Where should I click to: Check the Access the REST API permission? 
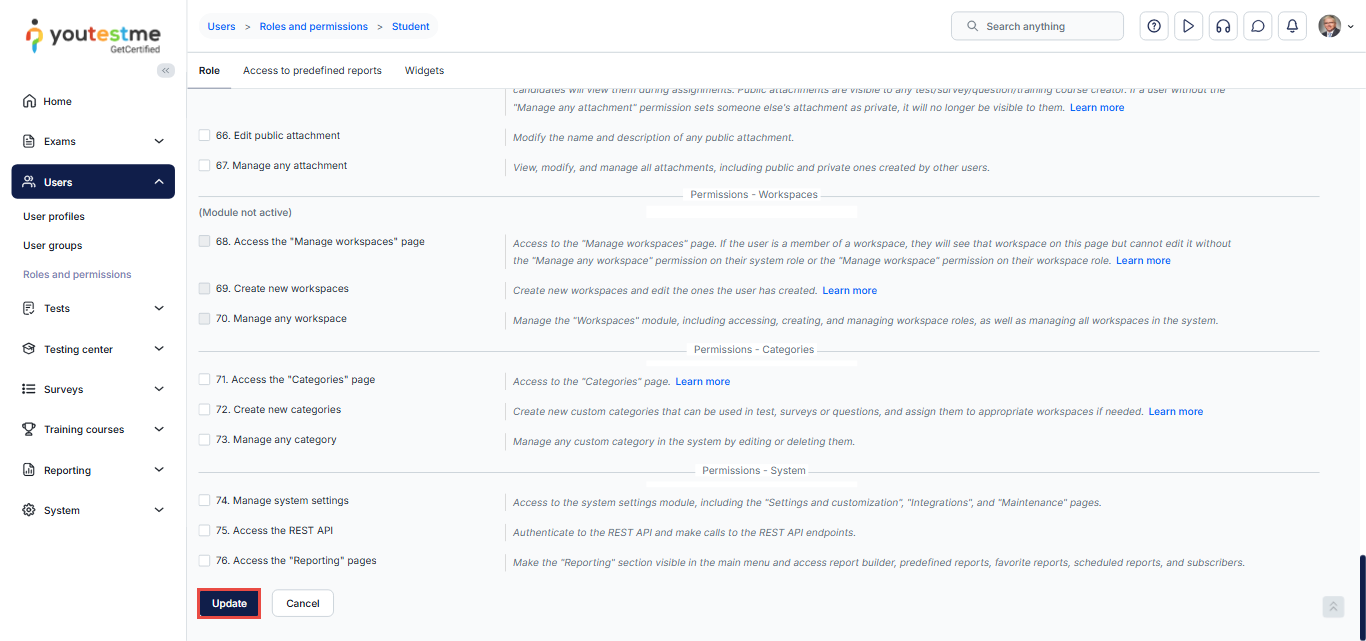click(204, 531)
